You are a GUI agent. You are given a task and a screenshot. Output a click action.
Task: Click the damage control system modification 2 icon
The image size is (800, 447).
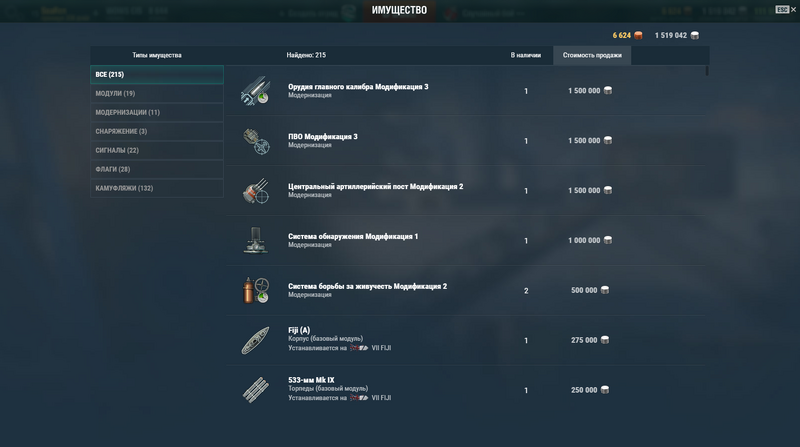(256, 290)
